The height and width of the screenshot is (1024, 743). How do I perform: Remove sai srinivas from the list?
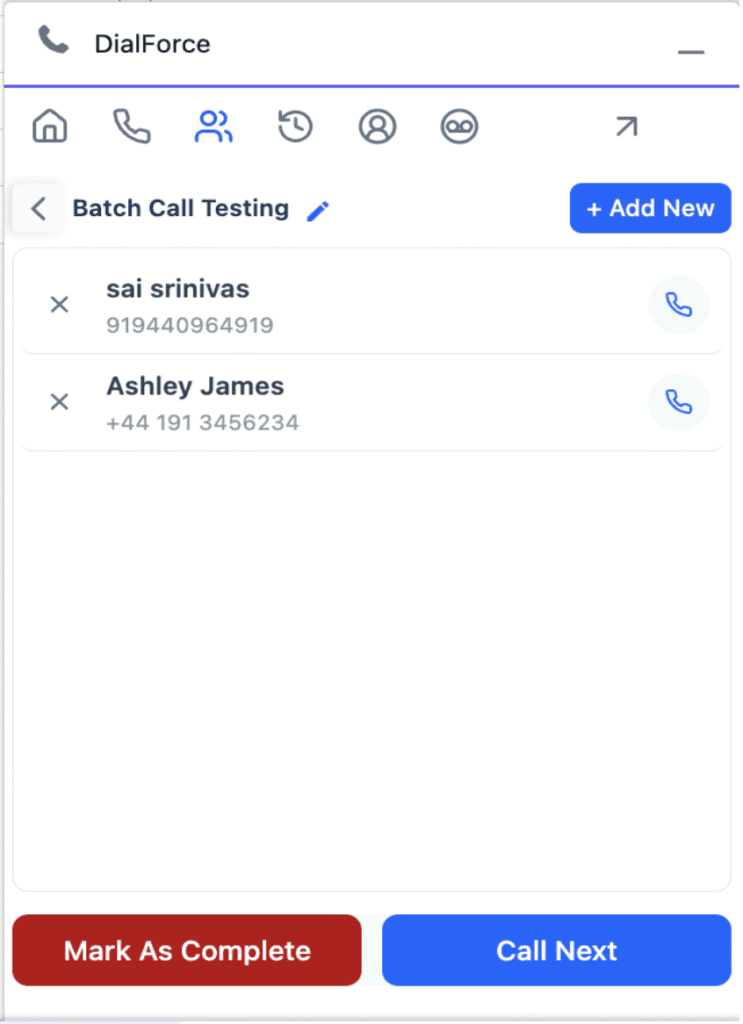tap(59, 305)
